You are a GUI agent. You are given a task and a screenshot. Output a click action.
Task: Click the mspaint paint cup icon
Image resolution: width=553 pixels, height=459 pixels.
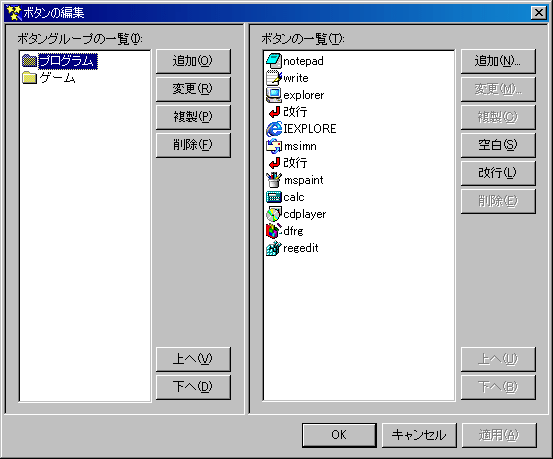coord(274,180)
